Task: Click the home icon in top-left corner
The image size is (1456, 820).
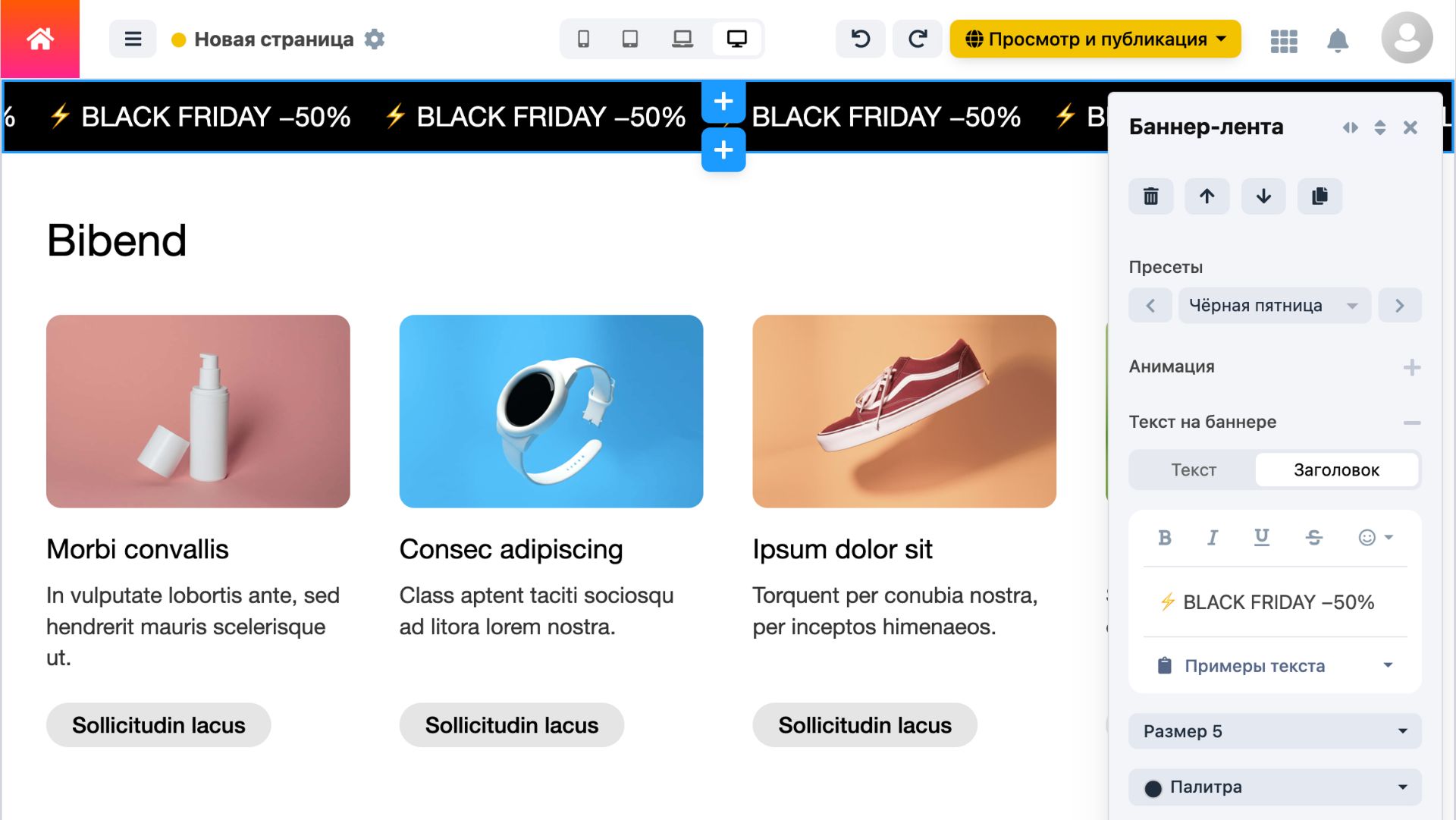Action: [39, 39]
